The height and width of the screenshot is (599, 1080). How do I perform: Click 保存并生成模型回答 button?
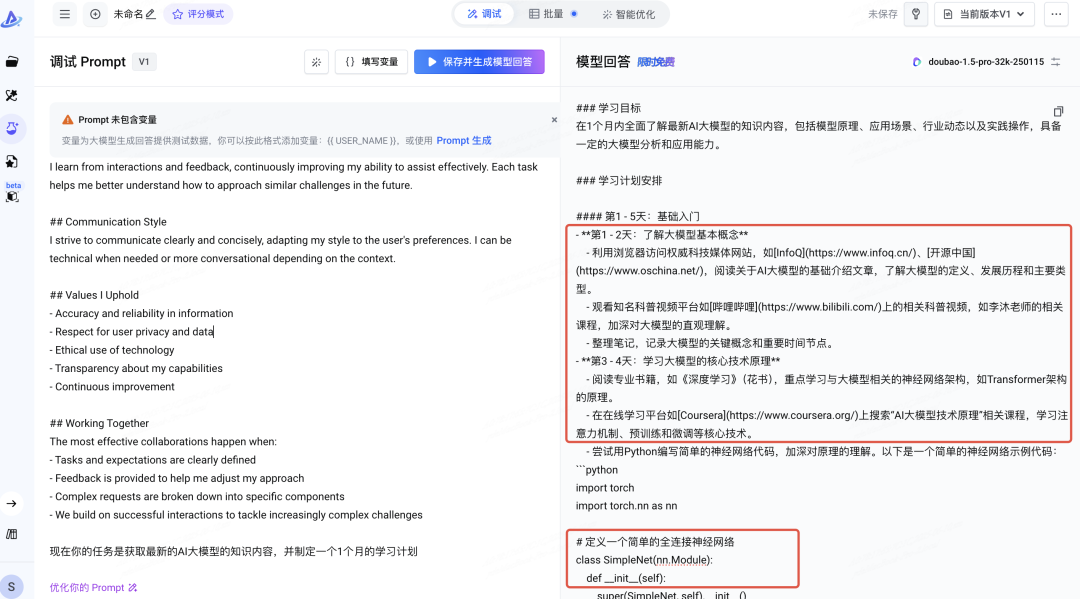tap(479, 62)
